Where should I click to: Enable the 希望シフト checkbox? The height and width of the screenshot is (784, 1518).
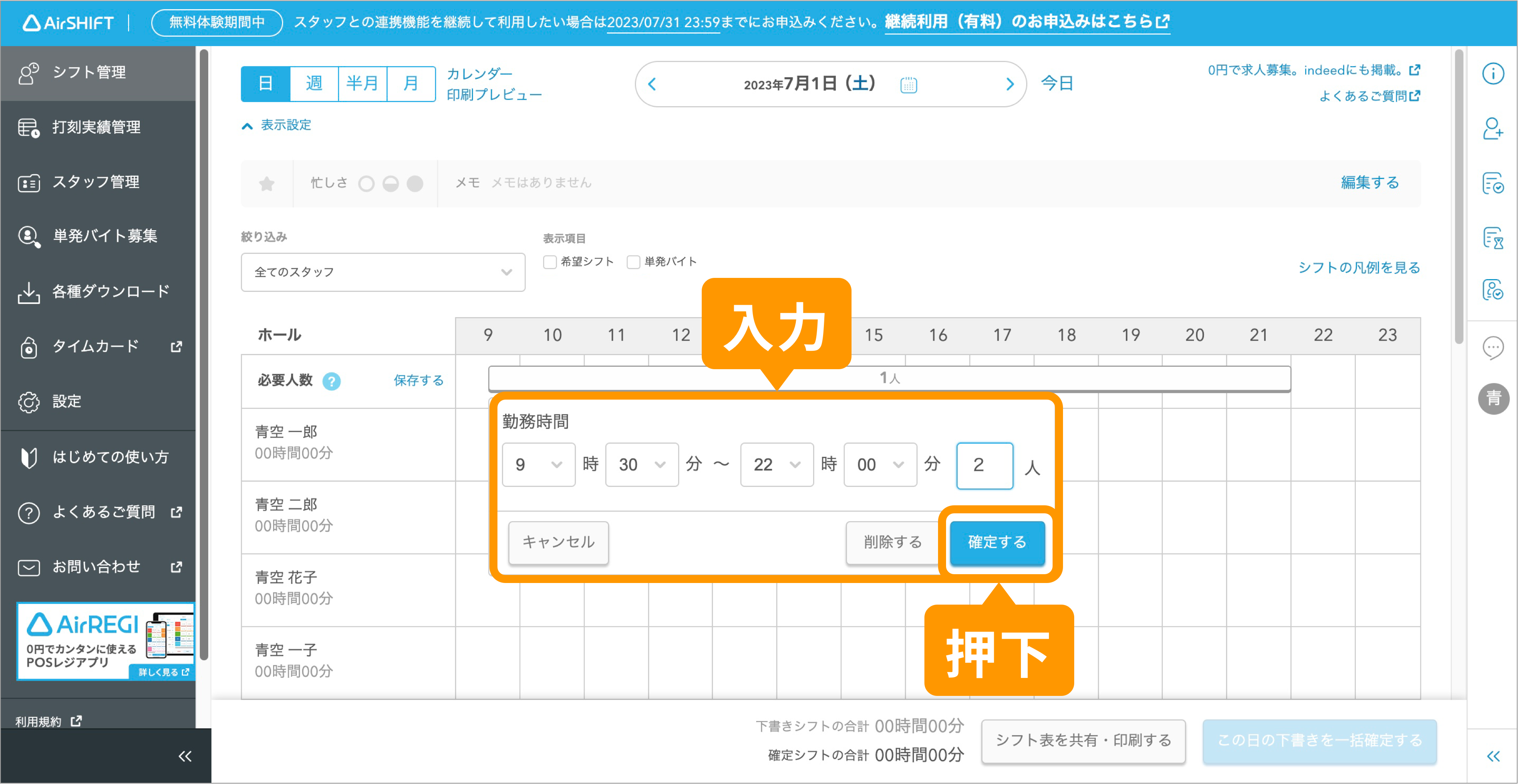[549, 262]
